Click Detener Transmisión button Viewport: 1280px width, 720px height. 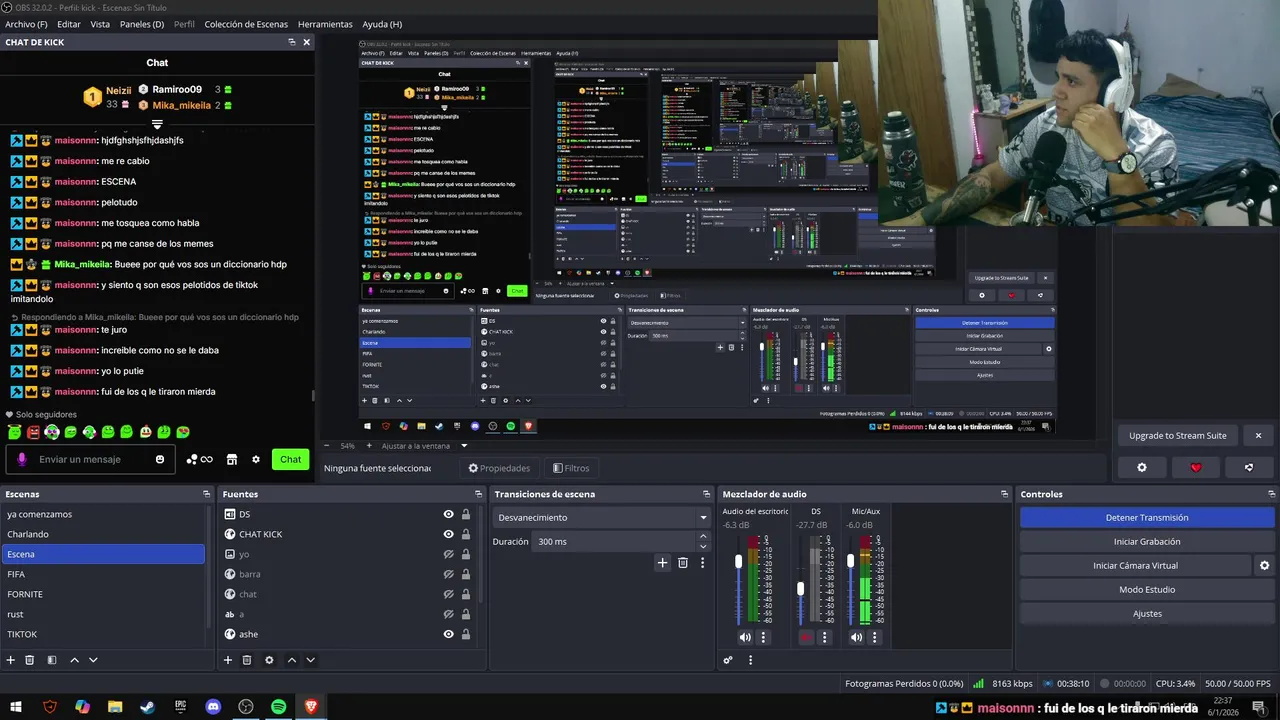[1147, 518]
